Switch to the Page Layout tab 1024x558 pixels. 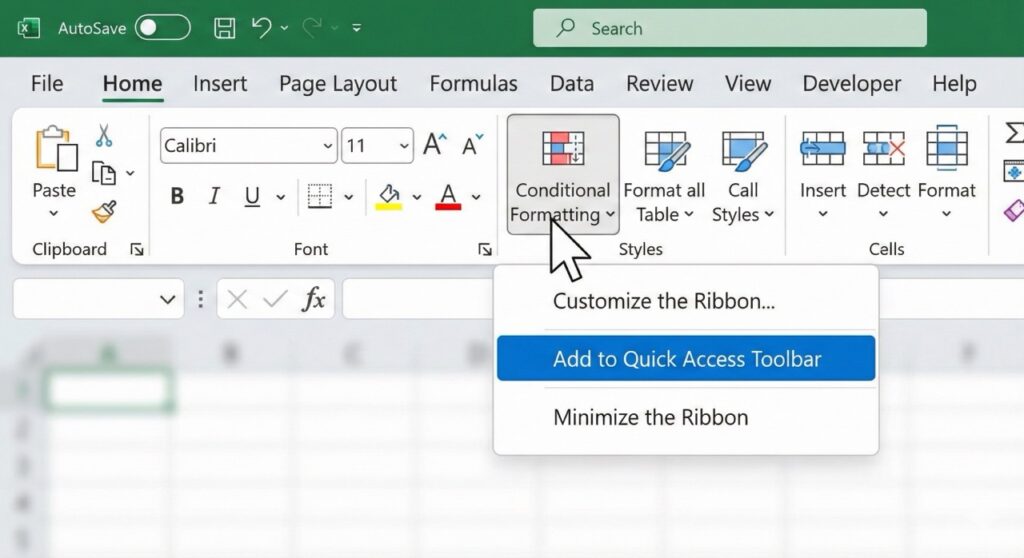click(337, 84)
